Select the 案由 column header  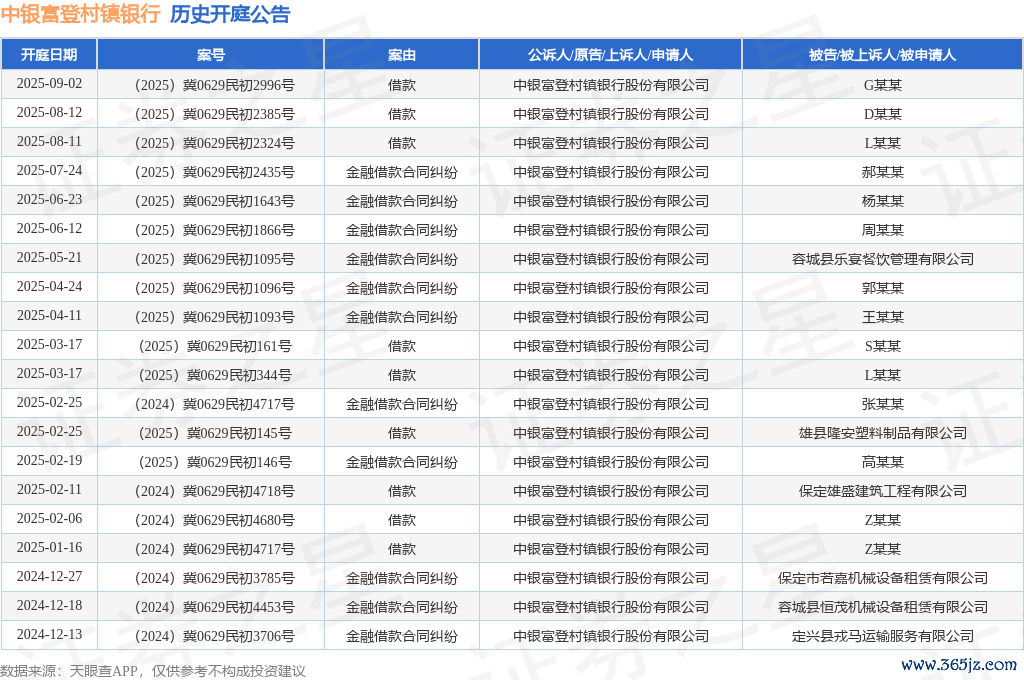pyautogui.click(x=401, y=55)
